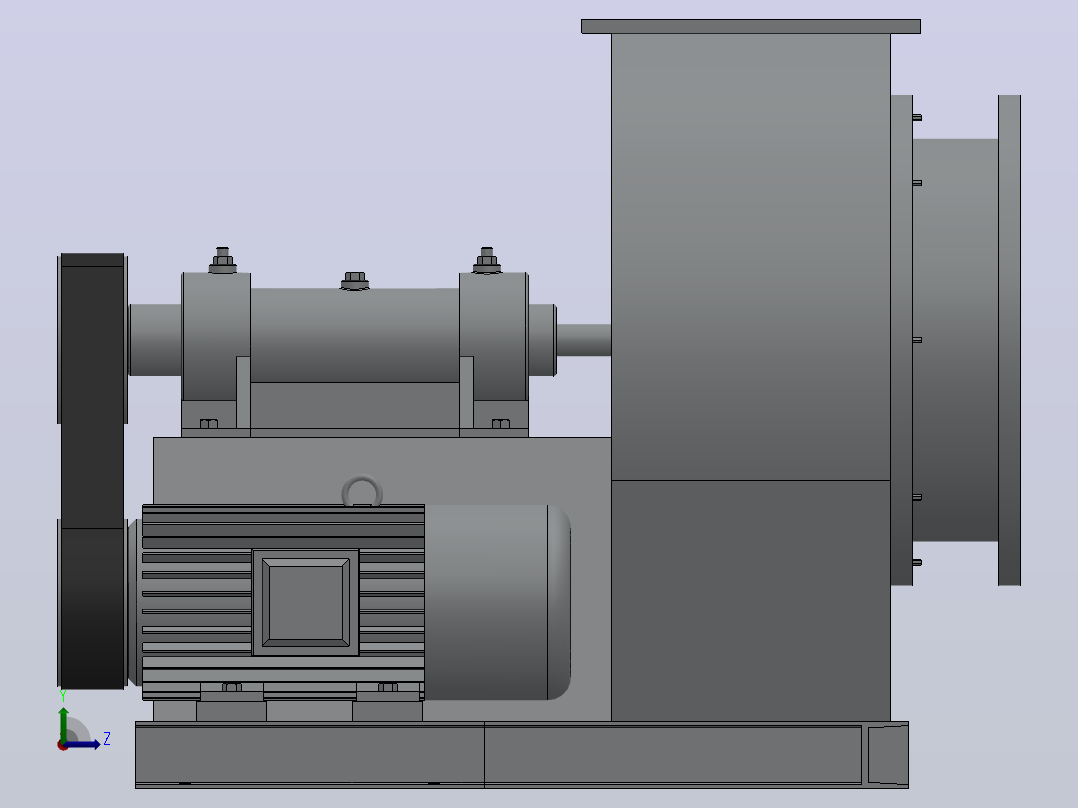The height and width of the screenshot is (808, 1078).
Task: Click the green Y axis arrow of triad
Action: coord(64,723)
